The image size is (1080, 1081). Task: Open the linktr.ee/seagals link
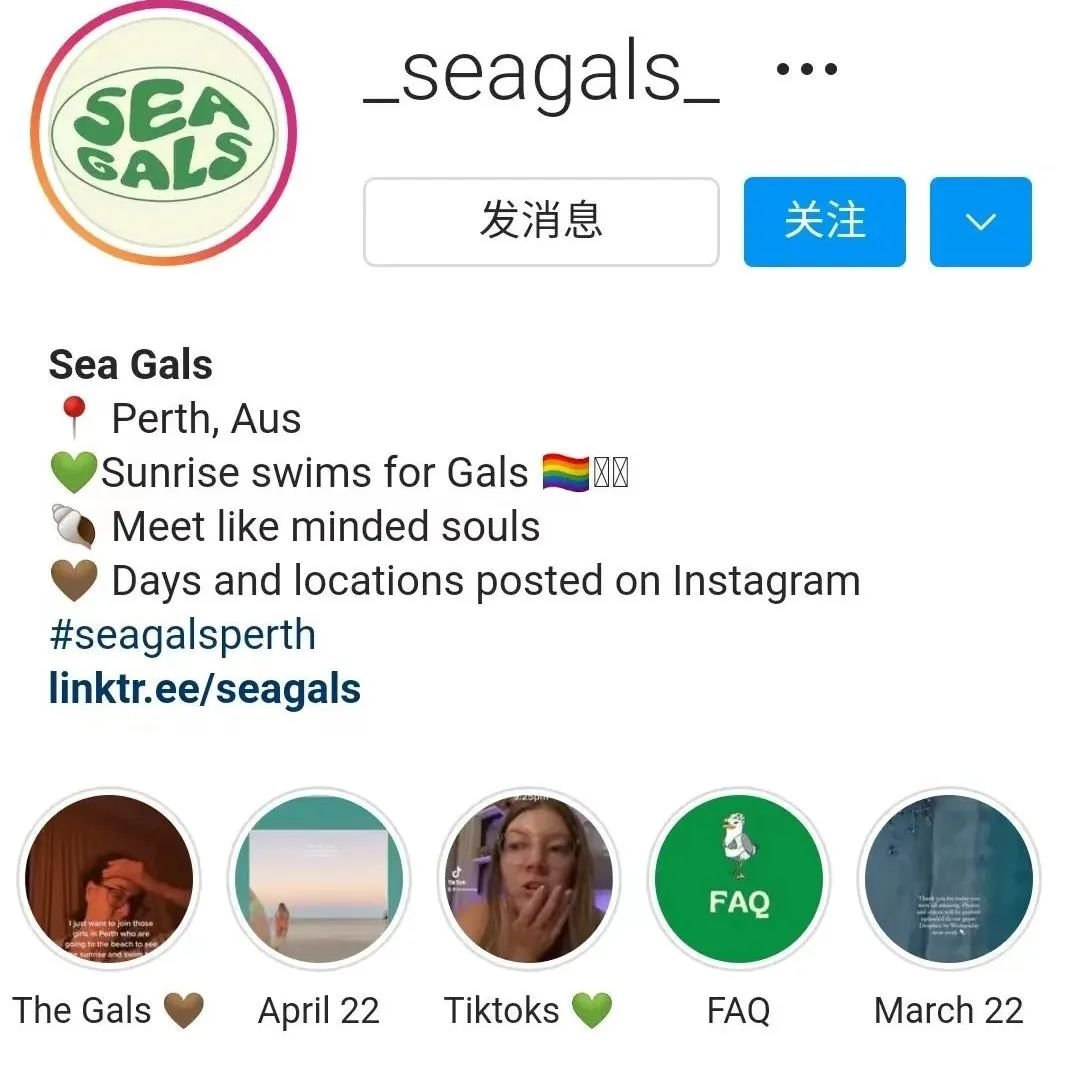coord(205,689)
